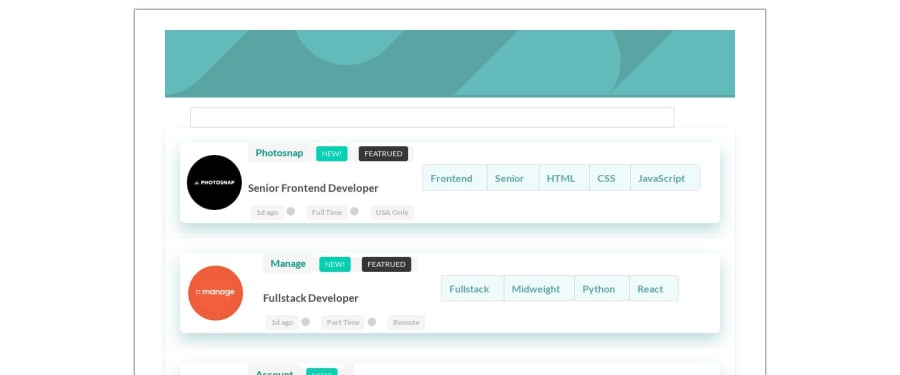The width and height of the screenshot is (900, 375).
Task: Click 'Full Time' label on Photosnap card
Action: (327, 212)
